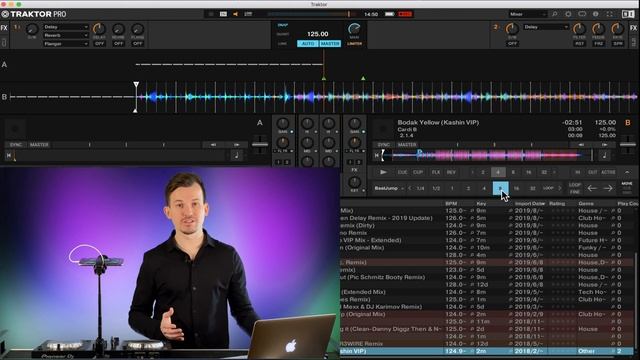Image resolution: width=640 pixels, height=360 pixels.
Task: Sort the track list by Genre column header
Action: tap(586, 203)
